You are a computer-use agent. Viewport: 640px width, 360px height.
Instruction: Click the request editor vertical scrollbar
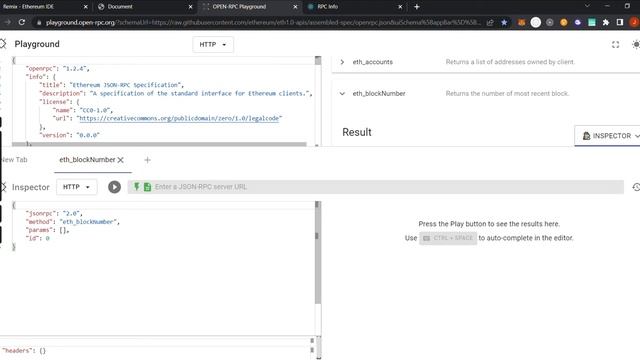[318, 252]
